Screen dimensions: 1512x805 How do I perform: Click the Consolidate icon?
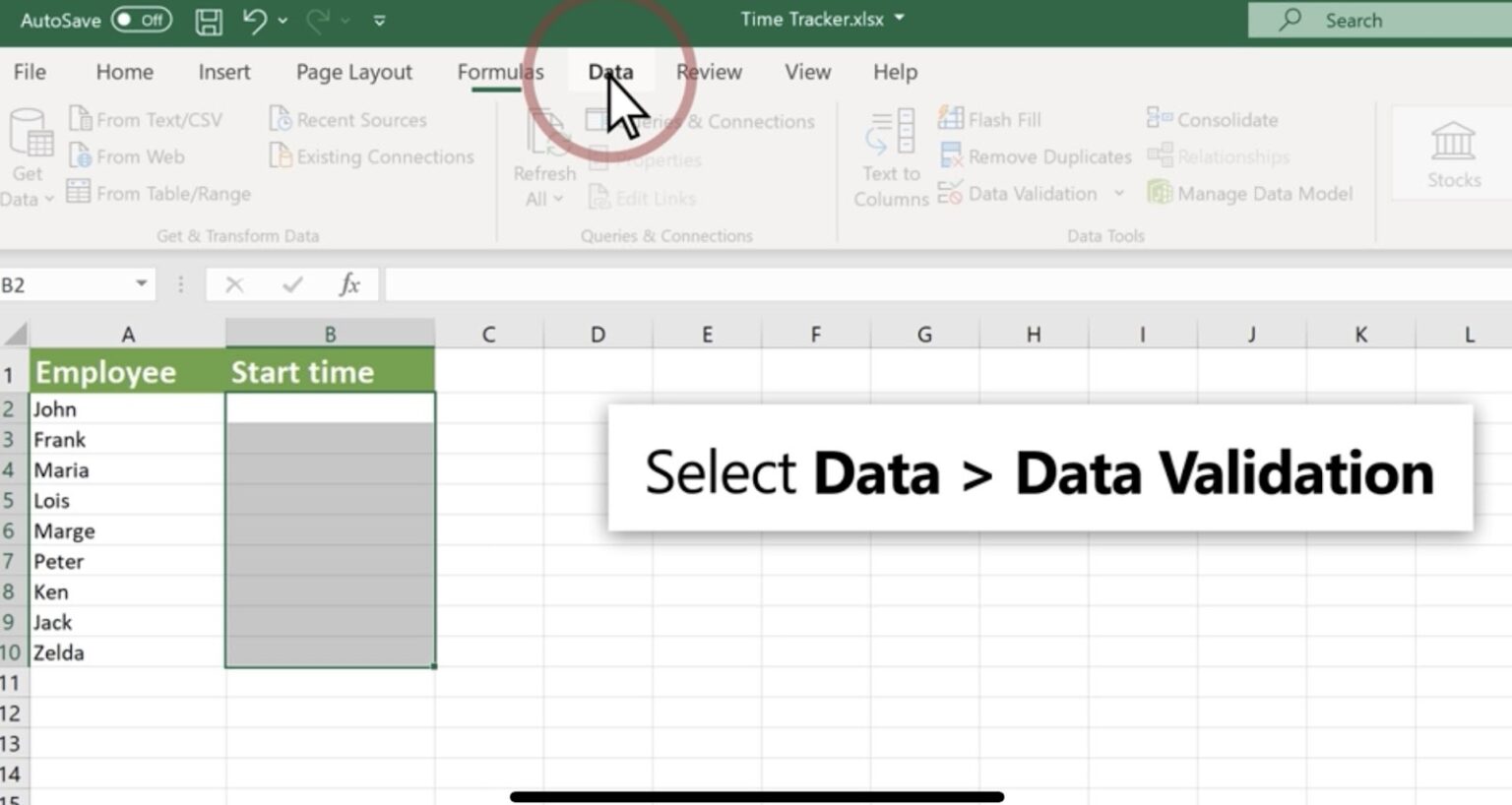(1213, 118)
